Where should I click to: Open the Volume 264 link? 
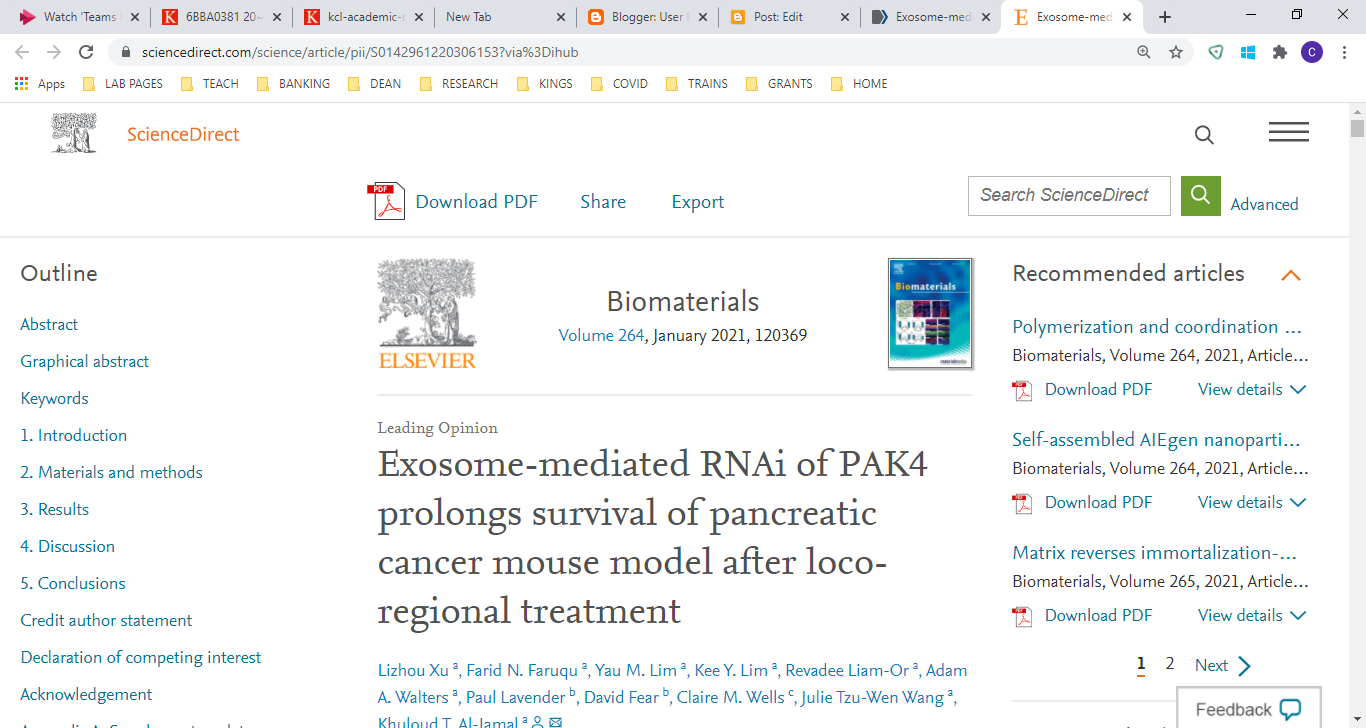[601, 336]
